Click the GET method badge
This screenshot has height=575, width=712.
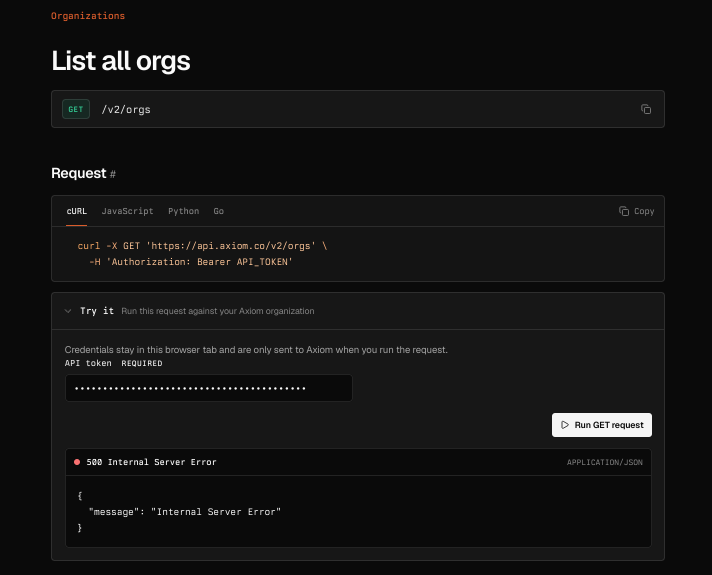pyautogui.click(x=76, y=109)
